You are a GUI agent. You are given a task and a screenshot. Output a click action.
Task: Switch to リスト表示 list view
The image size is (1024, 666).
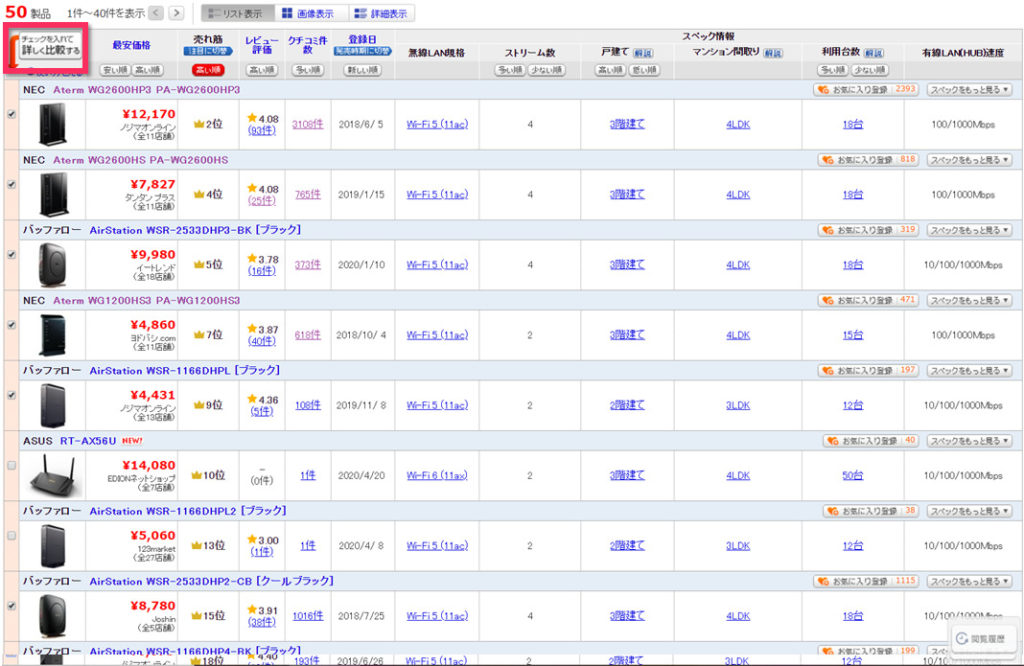click(236, 14)
